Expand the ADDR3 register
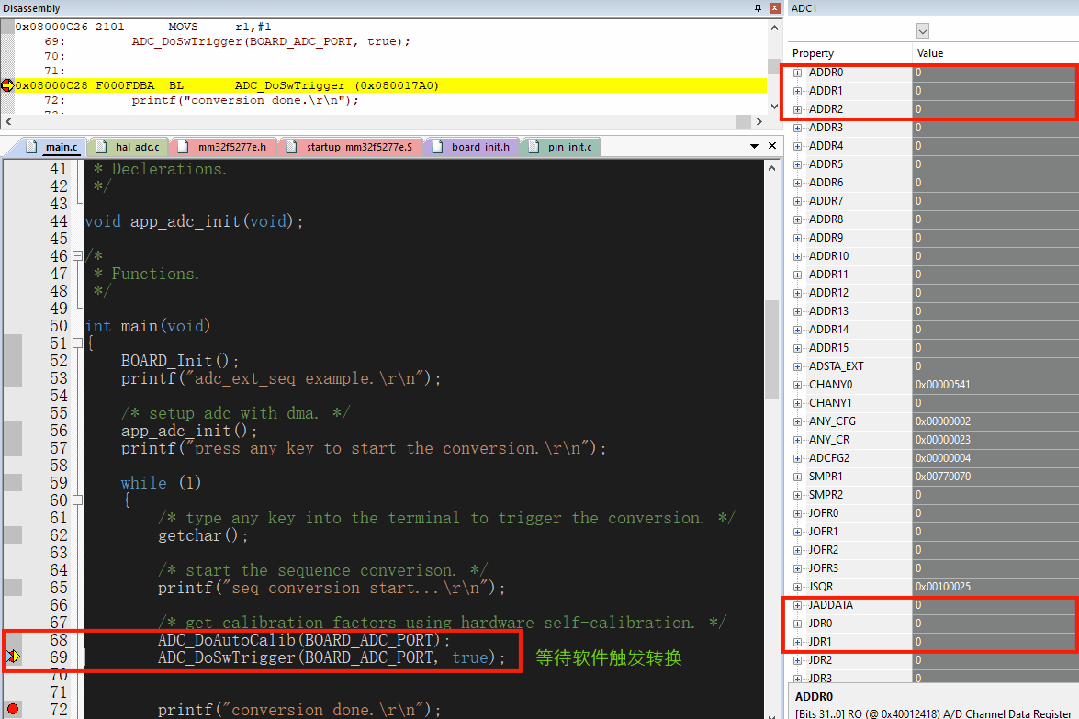This screenshot has width=1079, height=719. (x=798, y=127)
